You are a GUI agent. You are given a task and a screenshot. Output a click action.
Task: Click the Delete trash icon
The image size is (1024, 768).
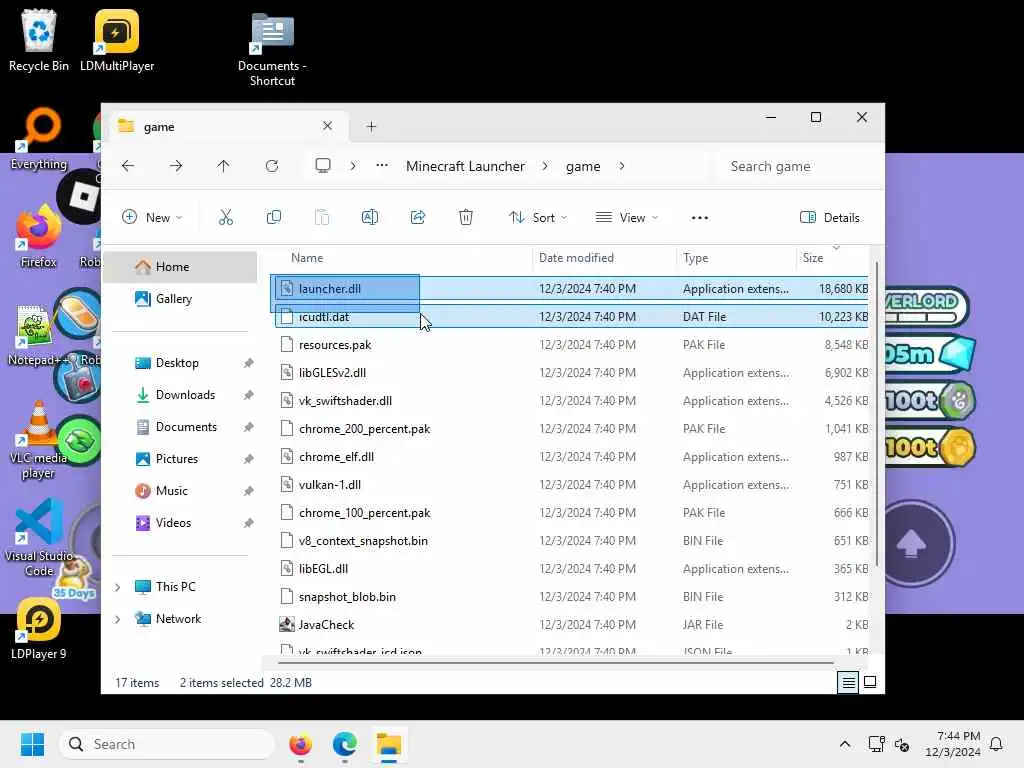coord(466,217)
